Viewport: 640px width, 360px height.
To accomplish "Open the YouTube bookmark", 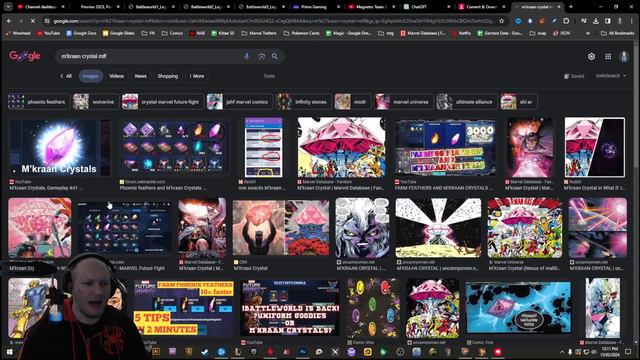I will click(x=48, y=33).
